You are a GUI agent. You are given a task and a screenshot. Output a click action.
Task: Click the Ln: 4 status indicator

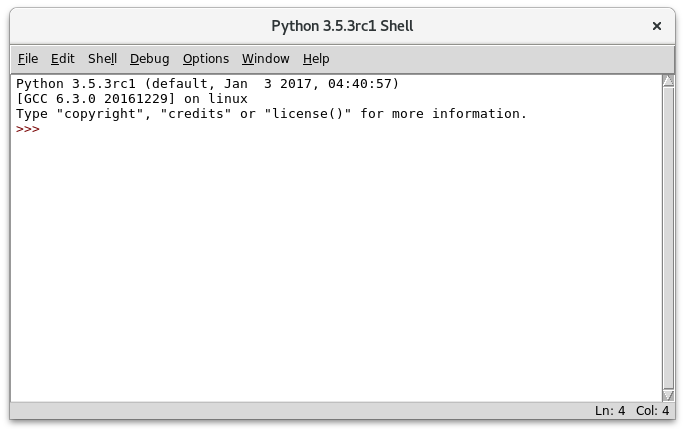[609, 411]
